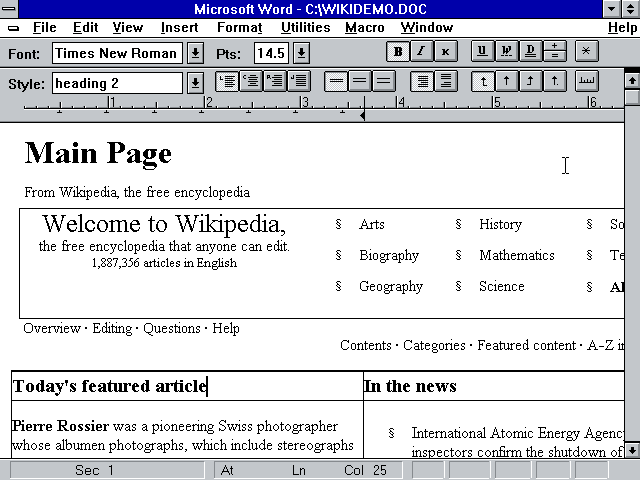Screen dimensions: 640x480
Task: Click the Editing link
Action: (x=112, y=329)
